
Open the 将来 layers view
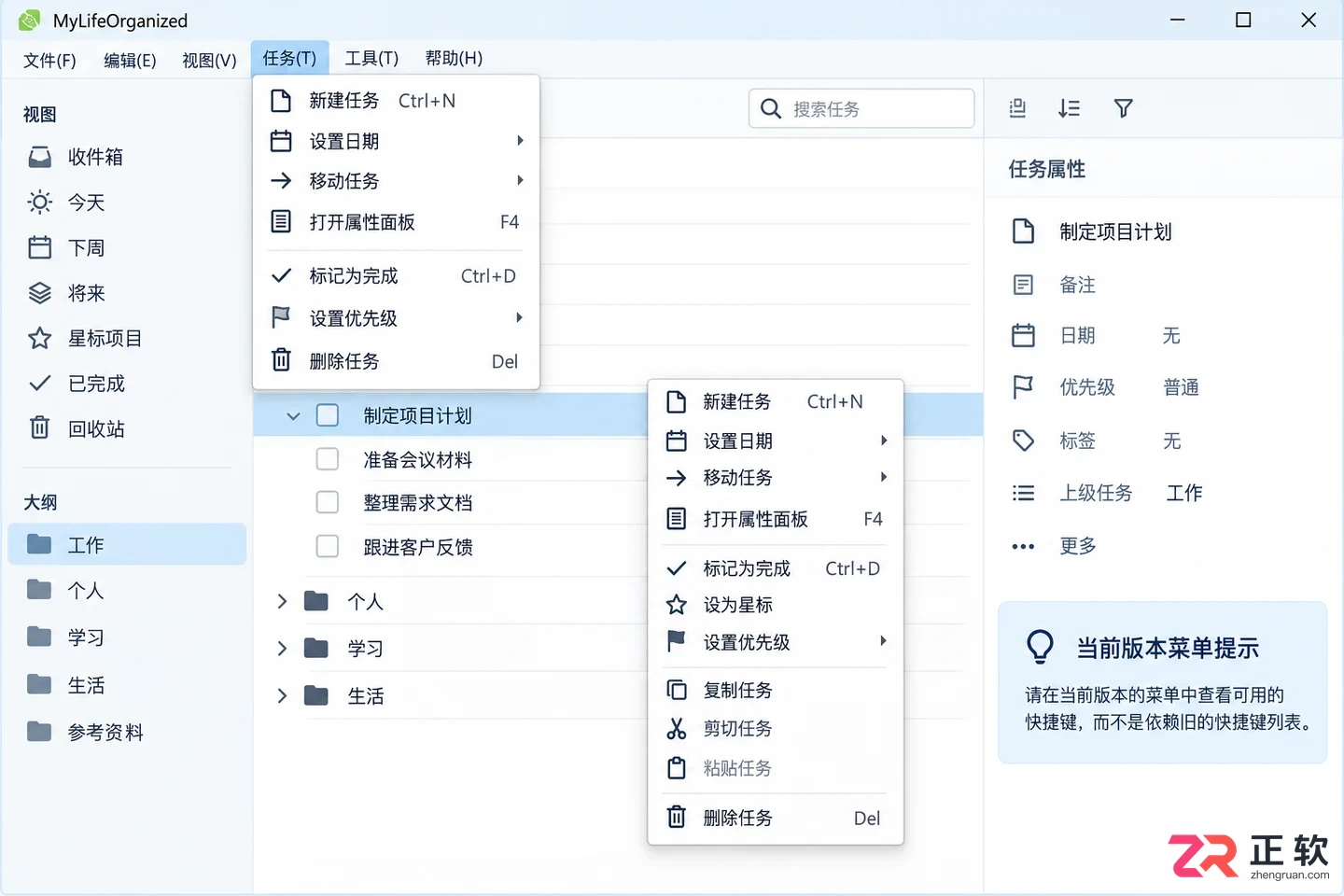(x=127, y=293)
